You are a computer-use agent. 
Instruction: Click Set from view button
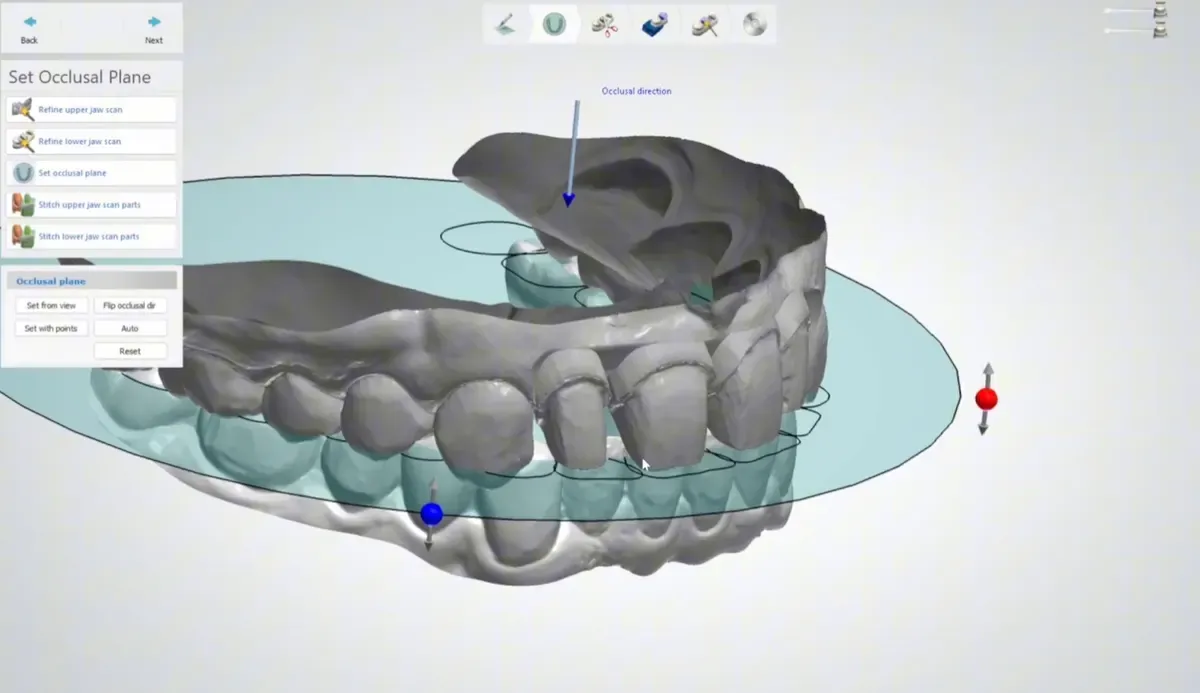pyautogui.click(x=51, y=305)
